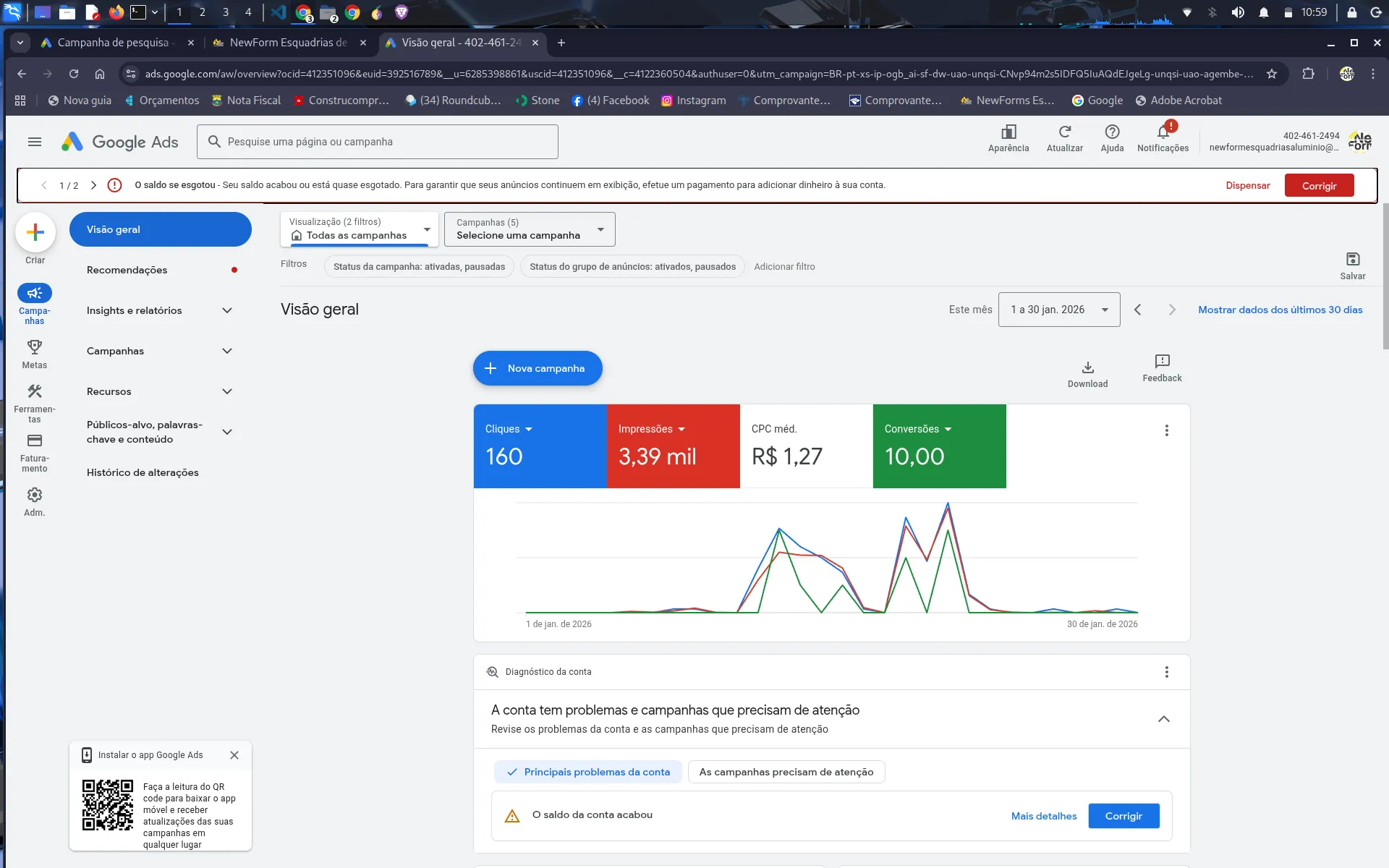Click the Download report icon
The image size is (1389, 868).
(1087, 367)
